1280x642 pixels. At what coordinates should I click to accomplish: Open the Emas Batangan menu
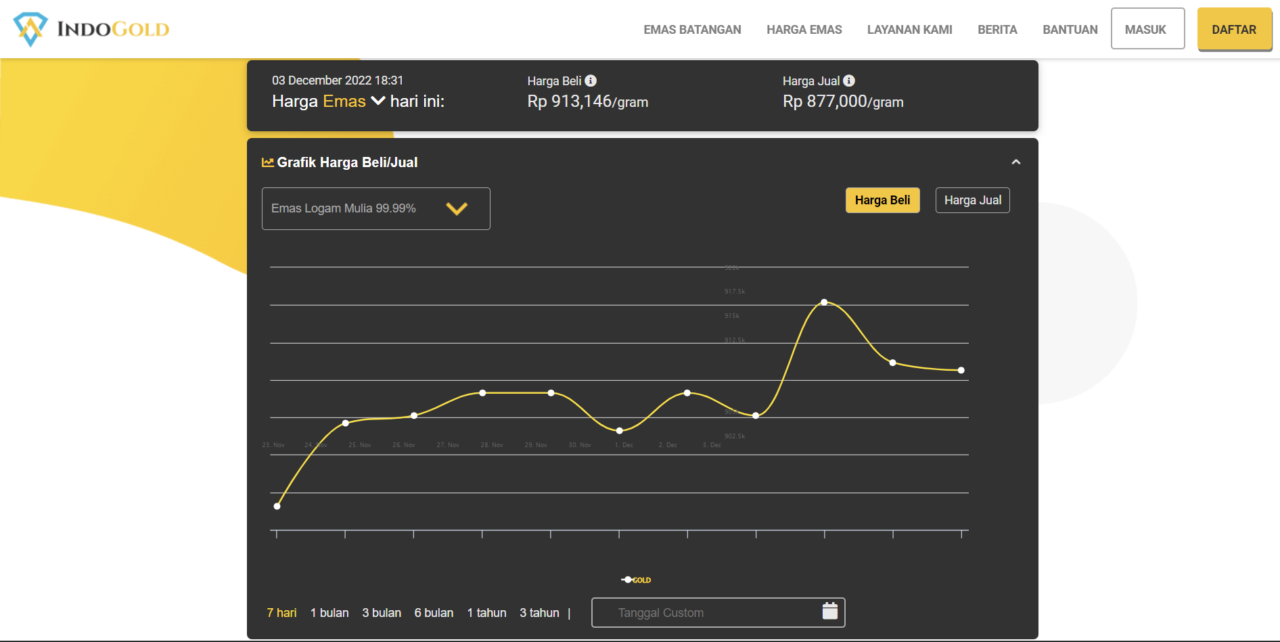tap(692, 30)
